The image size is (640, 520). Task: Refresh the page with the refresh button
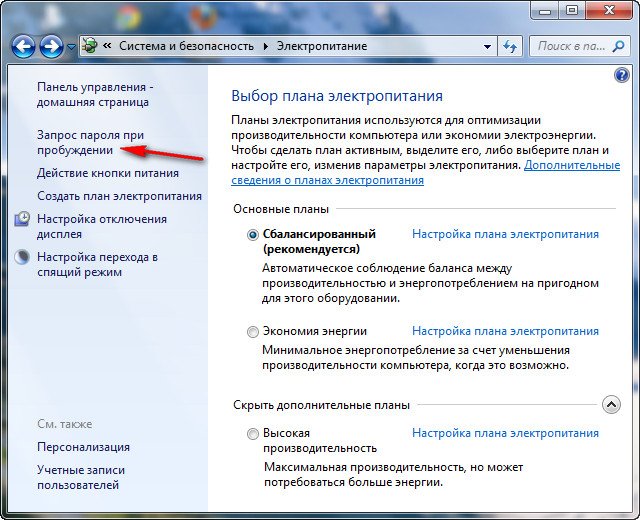tap(510, 46)
